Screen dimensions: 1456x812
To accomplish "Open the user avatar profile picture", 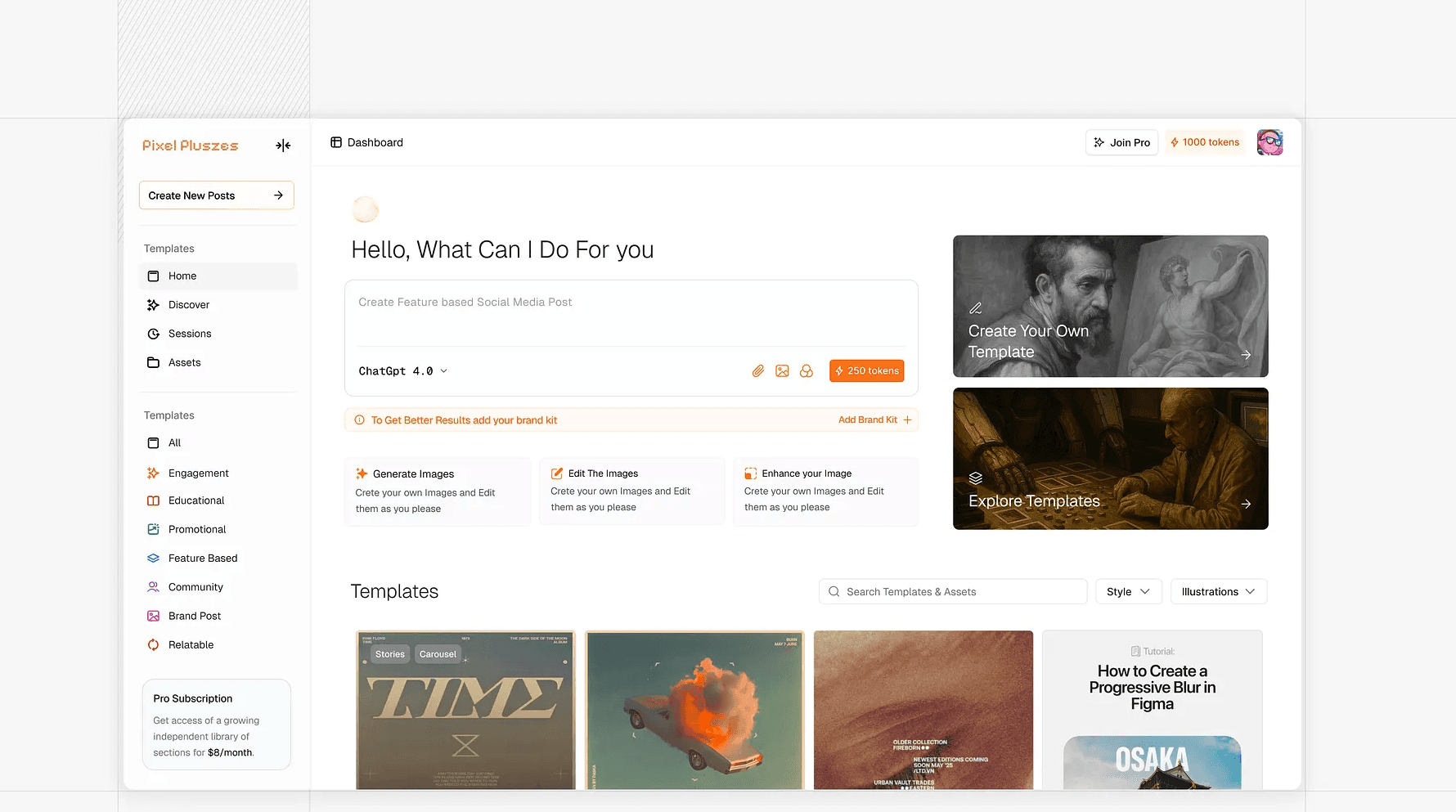I will tap(1270, 142).
